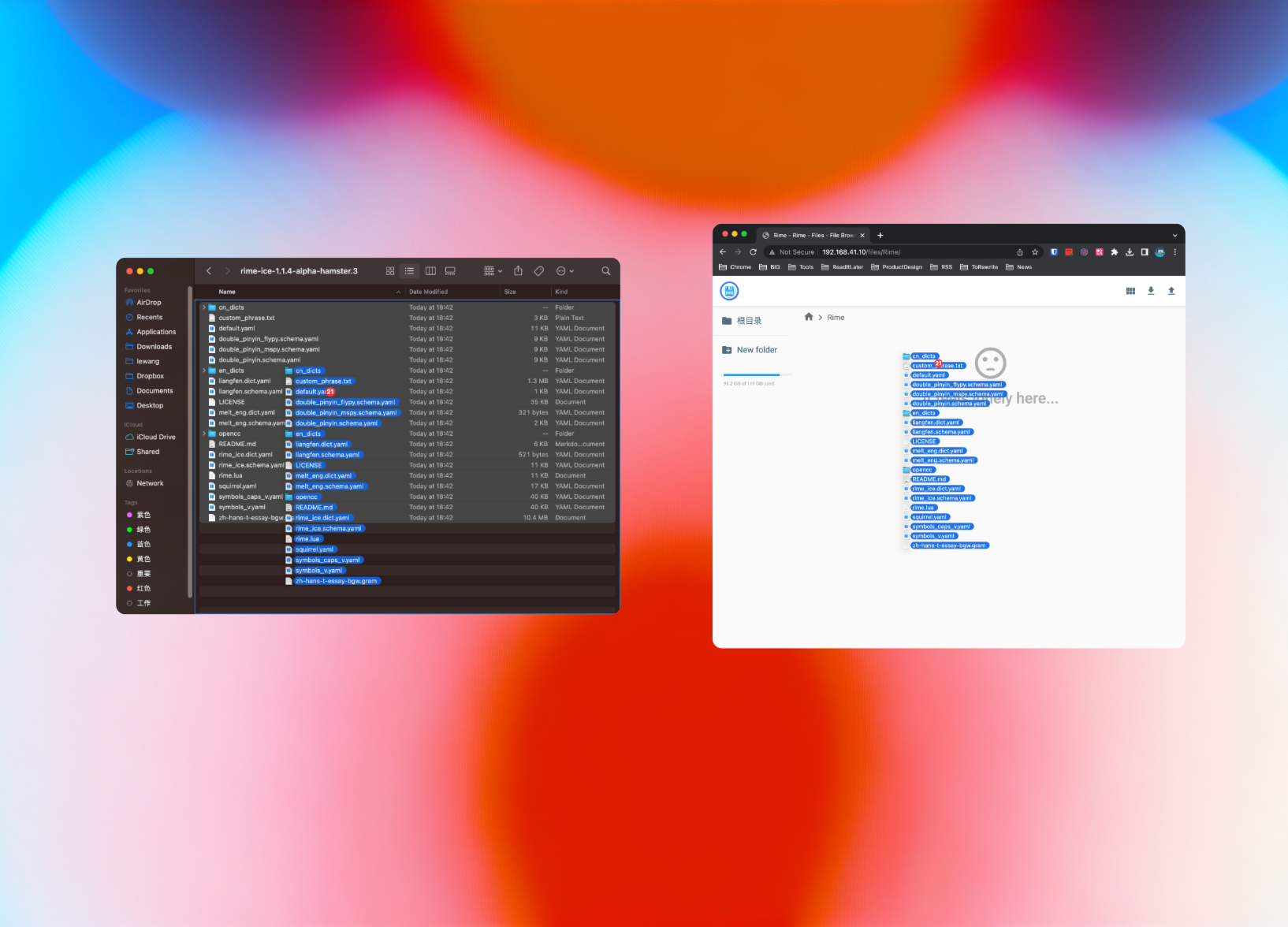Switch Finder to icon view
The height and width of the screenshot is (927, 1288).
[x=390, y=271]
